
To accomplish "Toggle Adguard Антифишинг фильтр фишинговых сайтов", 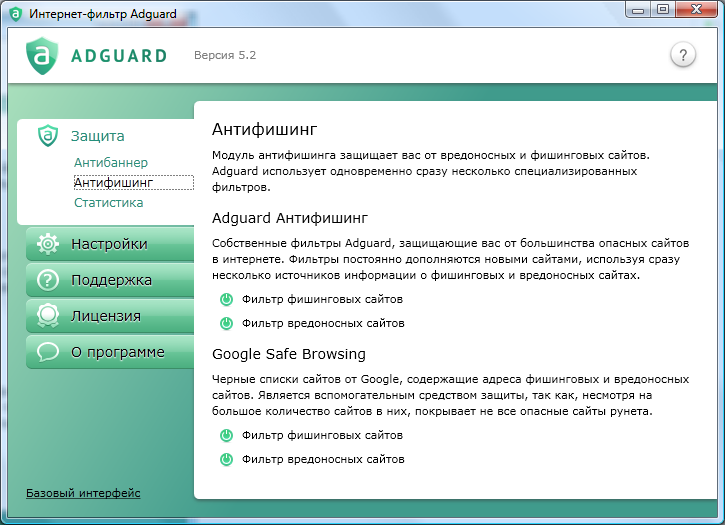I will pos(226,299).
